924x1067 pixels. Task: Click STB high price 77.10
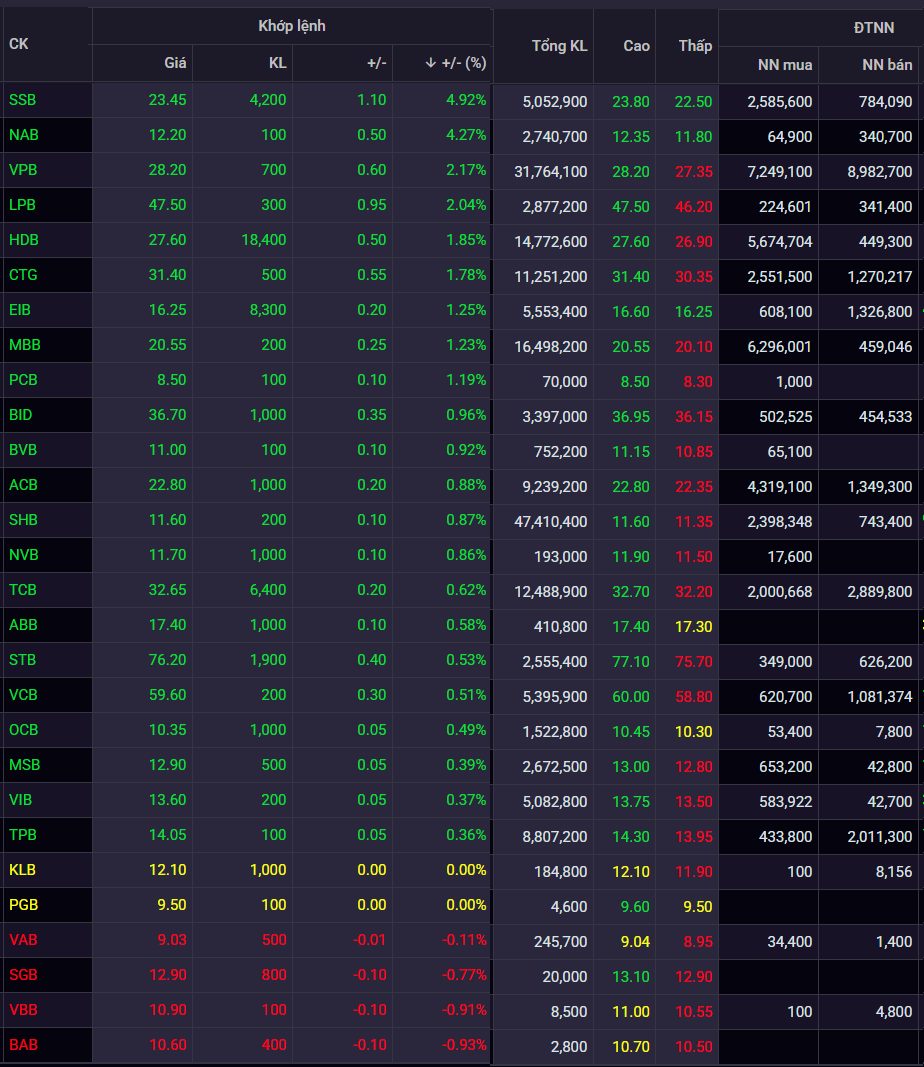[x=631, y=662]
